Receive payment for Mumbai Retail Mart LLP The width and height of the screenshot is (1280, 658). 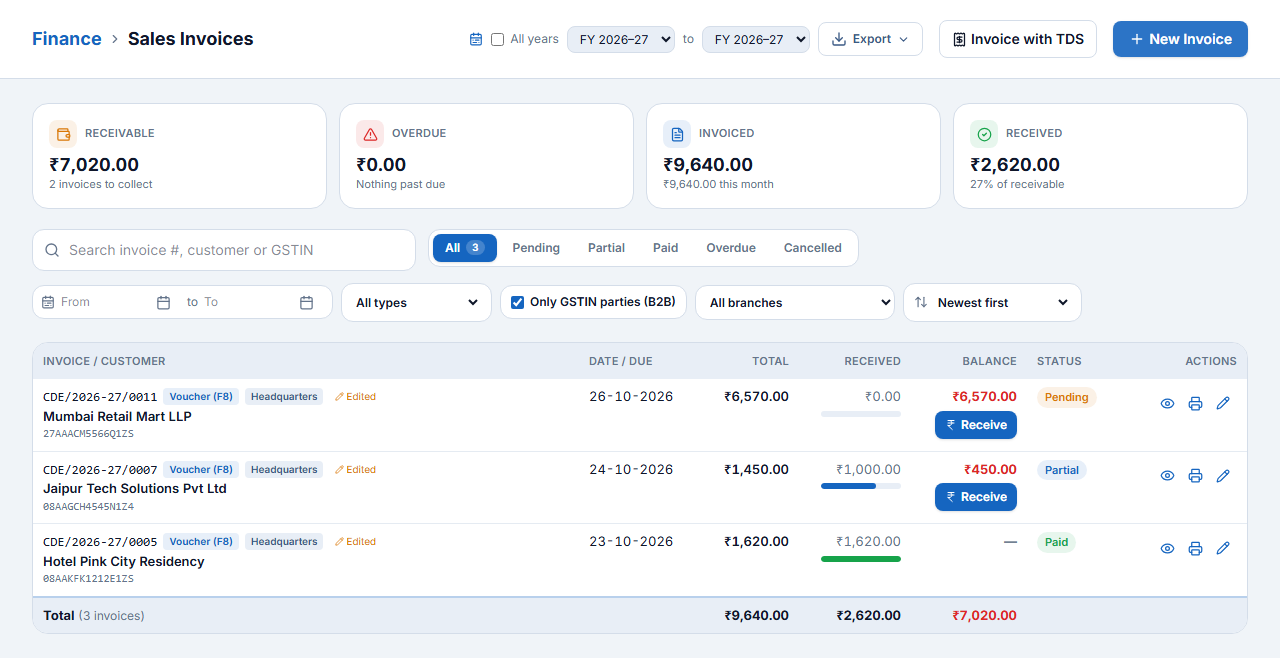pos(976,425)
